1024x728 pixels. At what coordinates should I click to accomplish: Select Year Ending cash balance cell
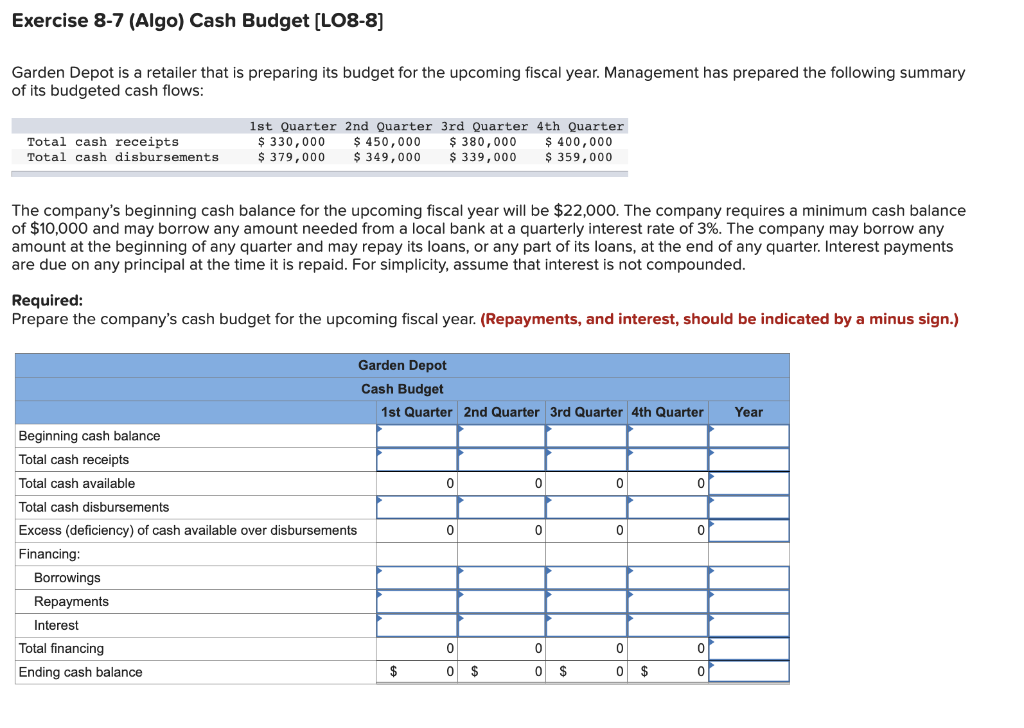tap(749, 672)
